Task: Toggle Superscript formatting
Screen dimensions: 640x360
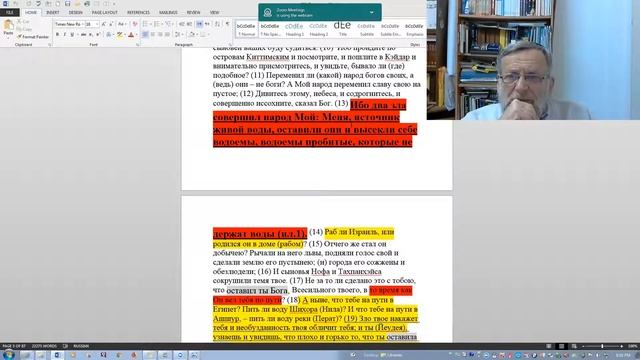Action: tap(98, 35)
